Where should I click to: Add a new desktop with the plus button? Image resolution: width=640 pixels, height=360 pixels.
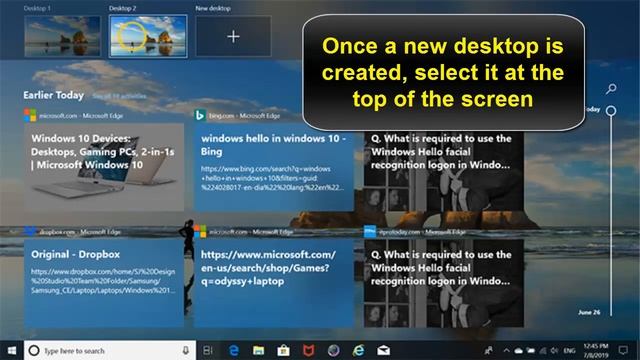click(x=233, y=36)
